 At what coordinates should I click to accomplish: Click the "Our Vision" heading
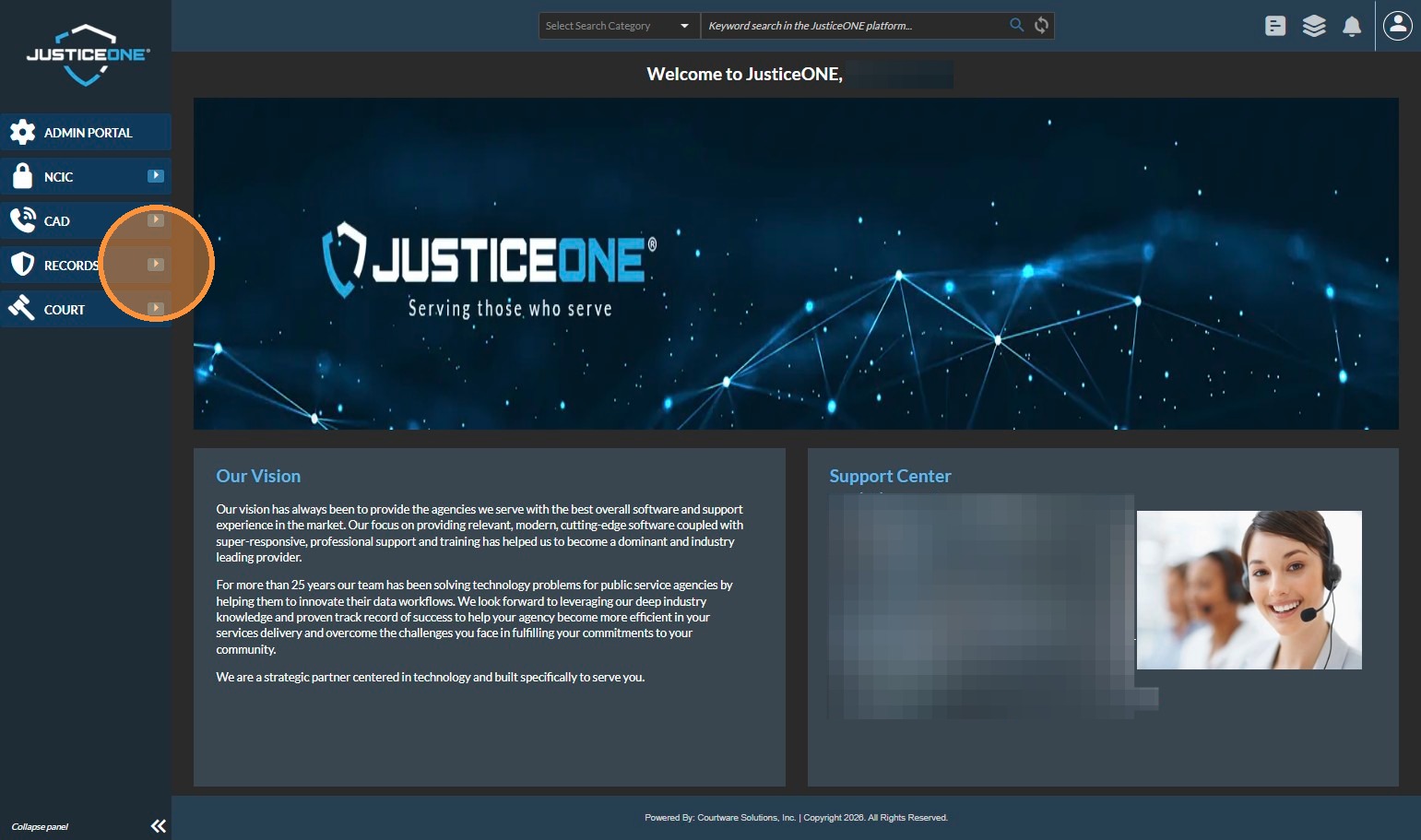click(258, 476)
